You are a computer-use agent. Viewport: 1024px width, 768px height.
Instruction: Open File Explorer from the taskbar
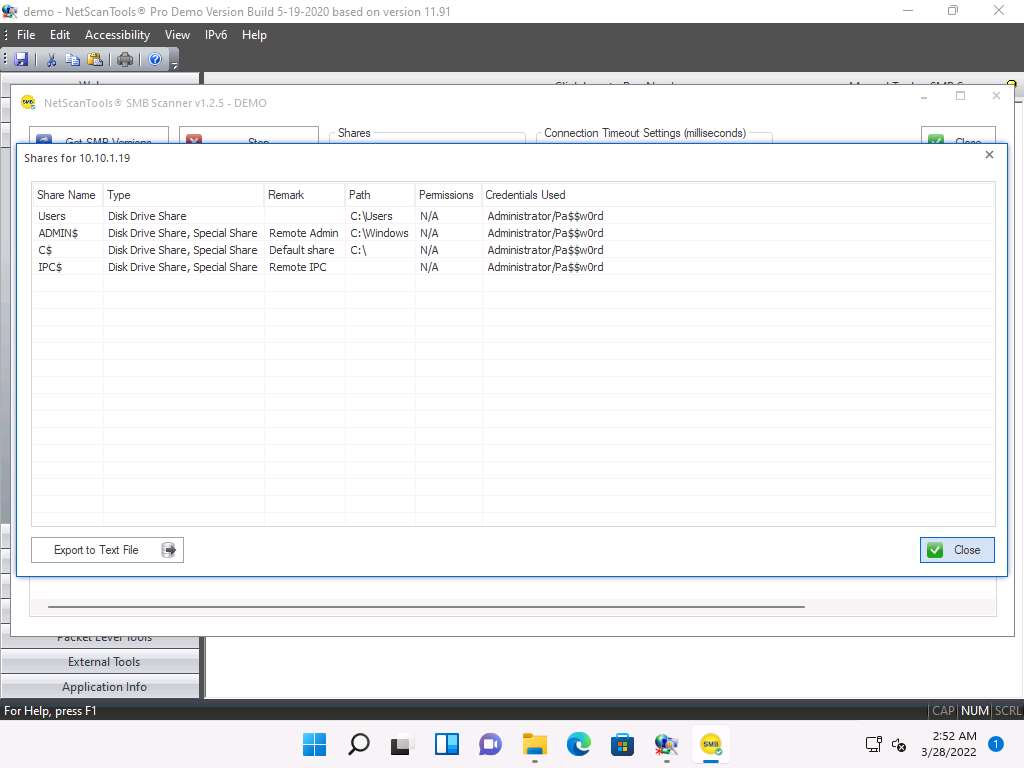pyautogui.click(x=534, y=744)
